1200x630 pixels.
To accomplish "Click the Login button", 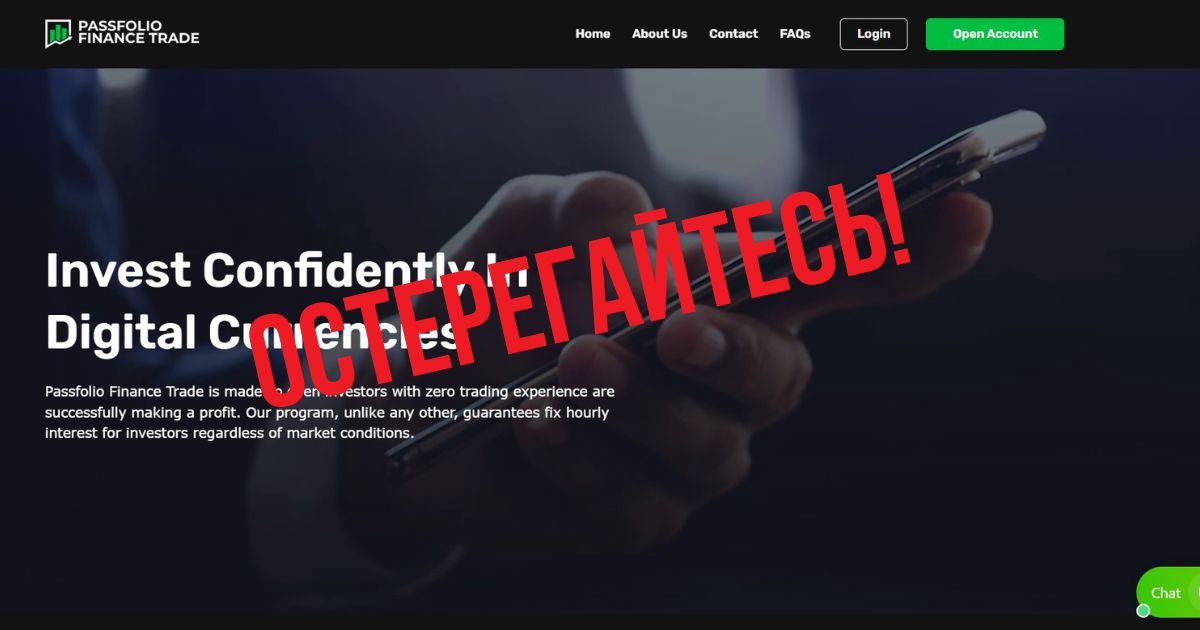I will (873, 34).
